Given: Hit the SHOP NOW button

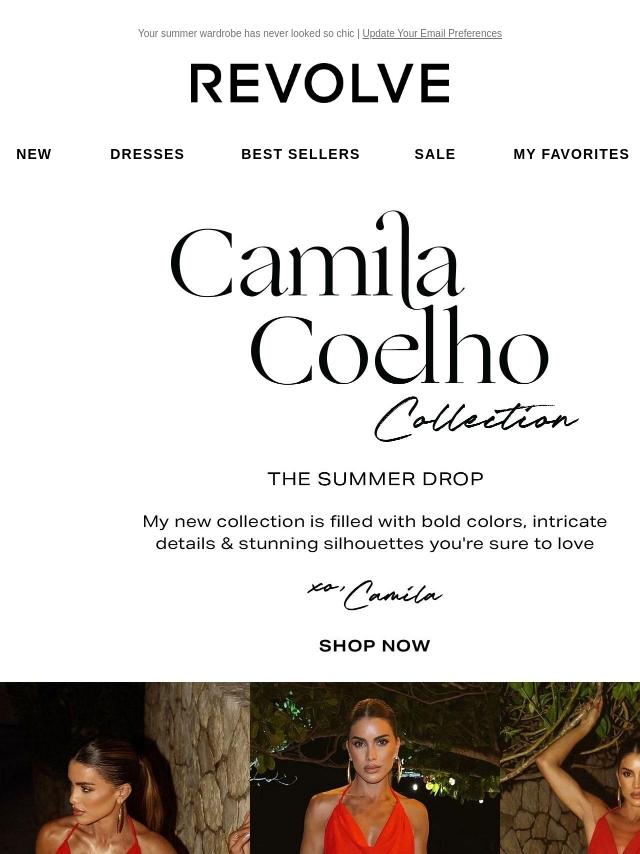Looking at the screenshot, I should click(x=375, y=646).
